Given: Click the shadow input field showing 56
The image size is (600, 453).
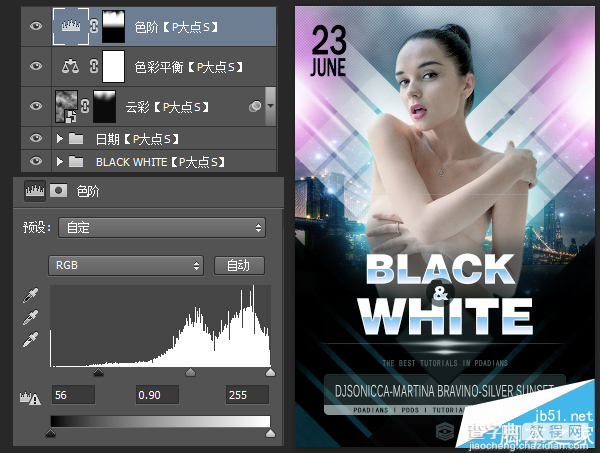Looking at the screenshot, I should [73, 395].
